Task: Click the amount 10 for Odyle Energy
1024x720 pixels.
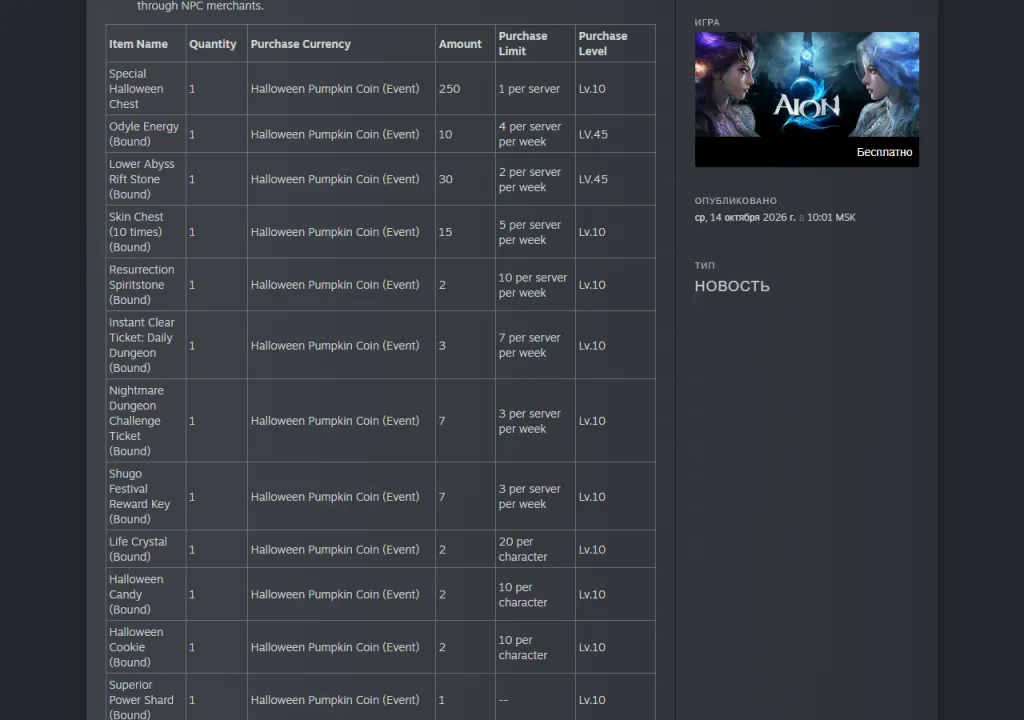Action: [445, 134]
